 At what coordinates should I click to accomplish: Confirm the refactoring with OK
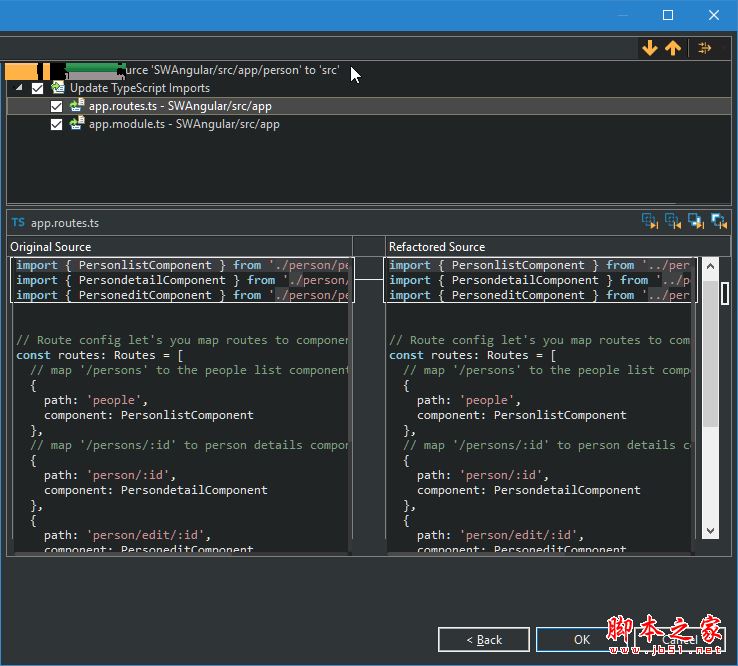click(582, 640)
